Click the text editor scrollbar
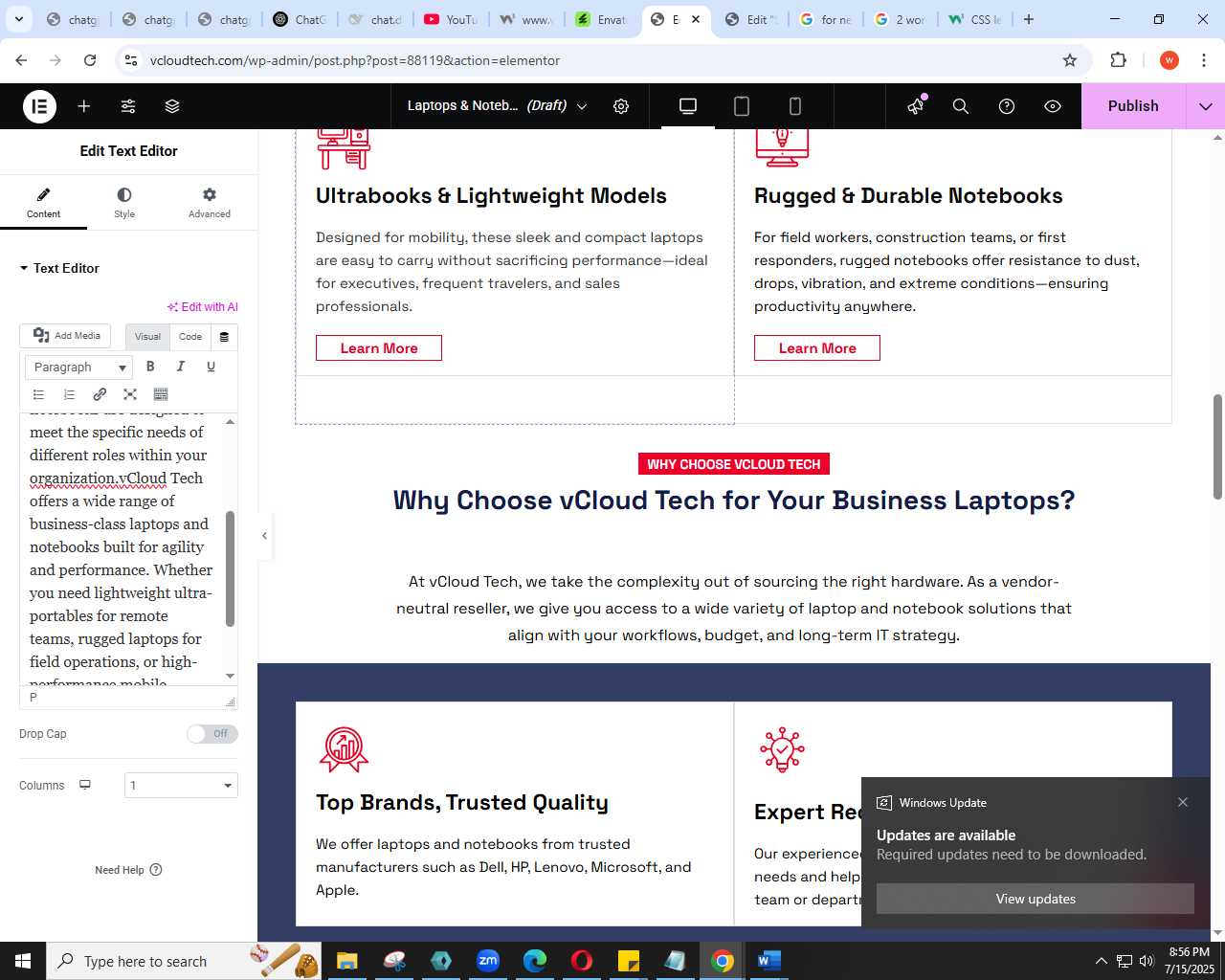The height and width of the screenshot is (980, 1225). [230, 569]
